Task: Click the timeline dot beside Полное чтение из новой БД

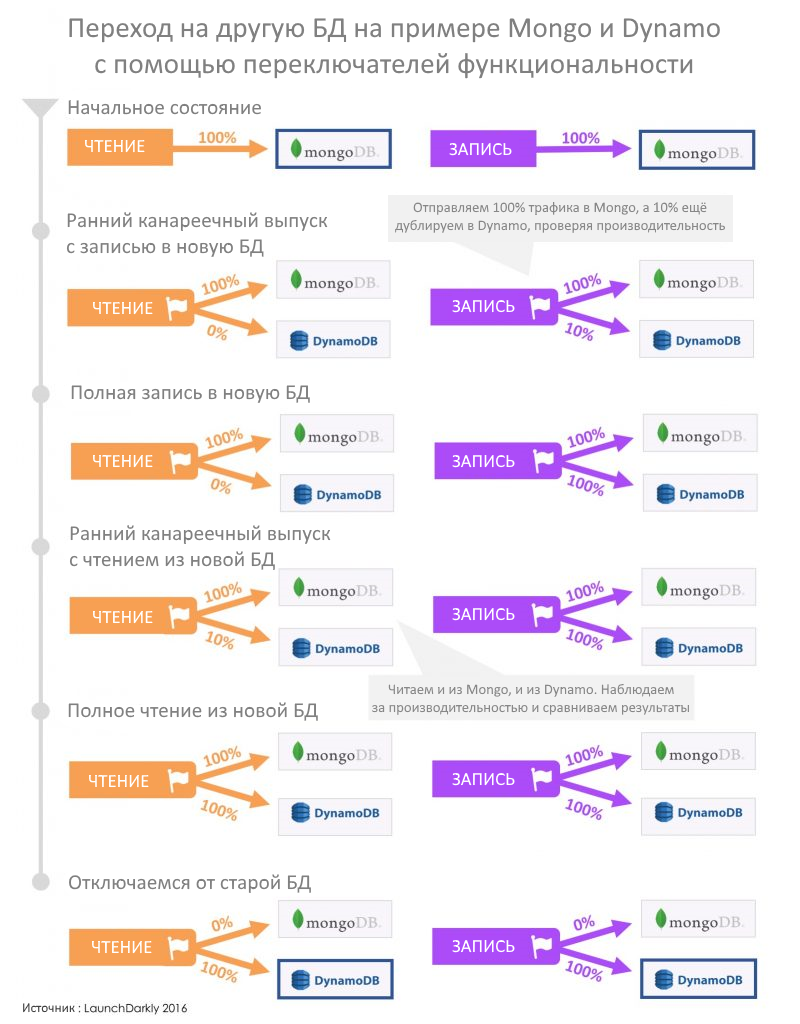Action: [x=41, y=711]
